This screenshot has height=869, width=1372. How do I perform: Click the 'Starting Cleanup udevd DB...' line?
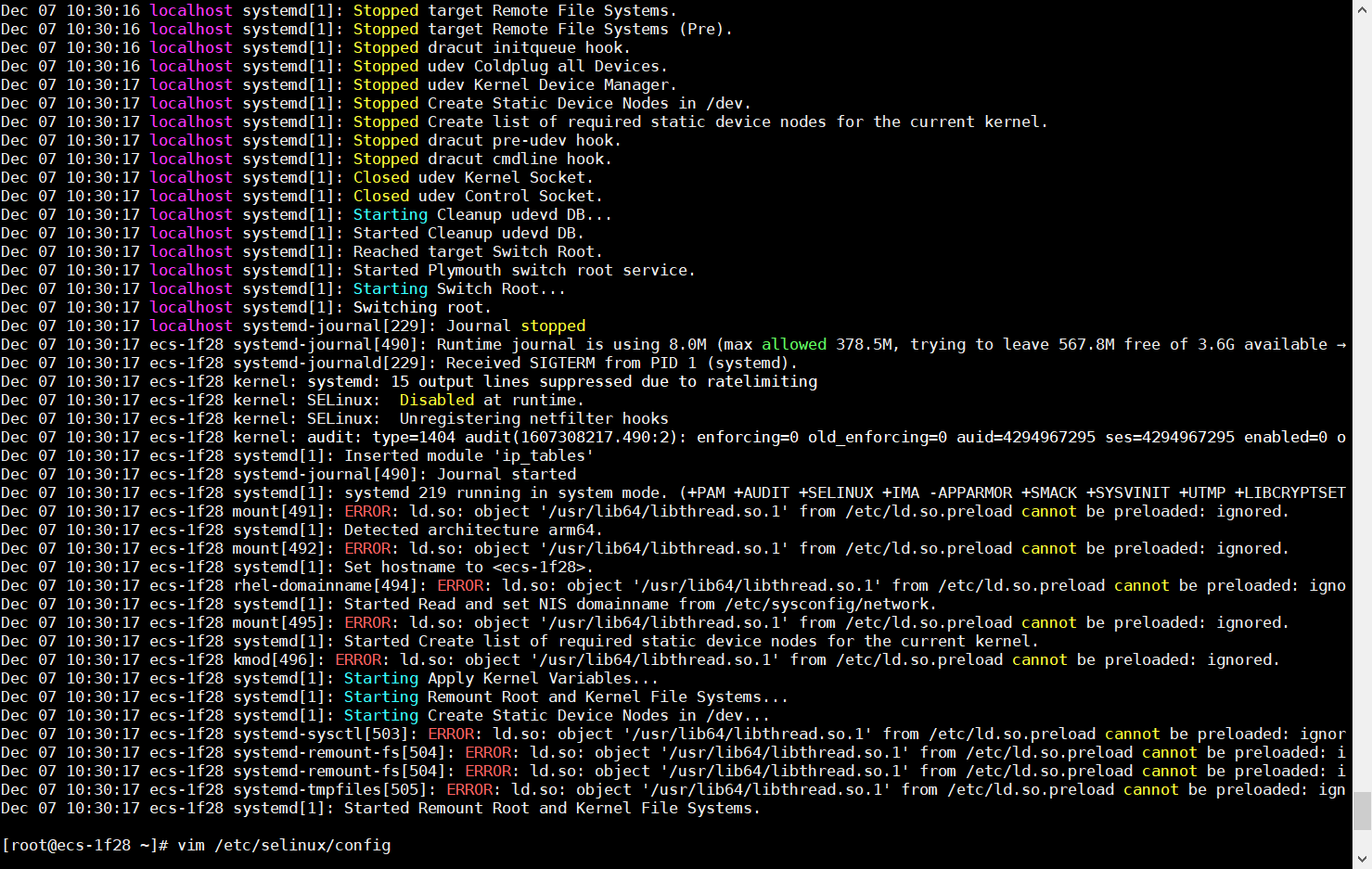pos(306,214)
